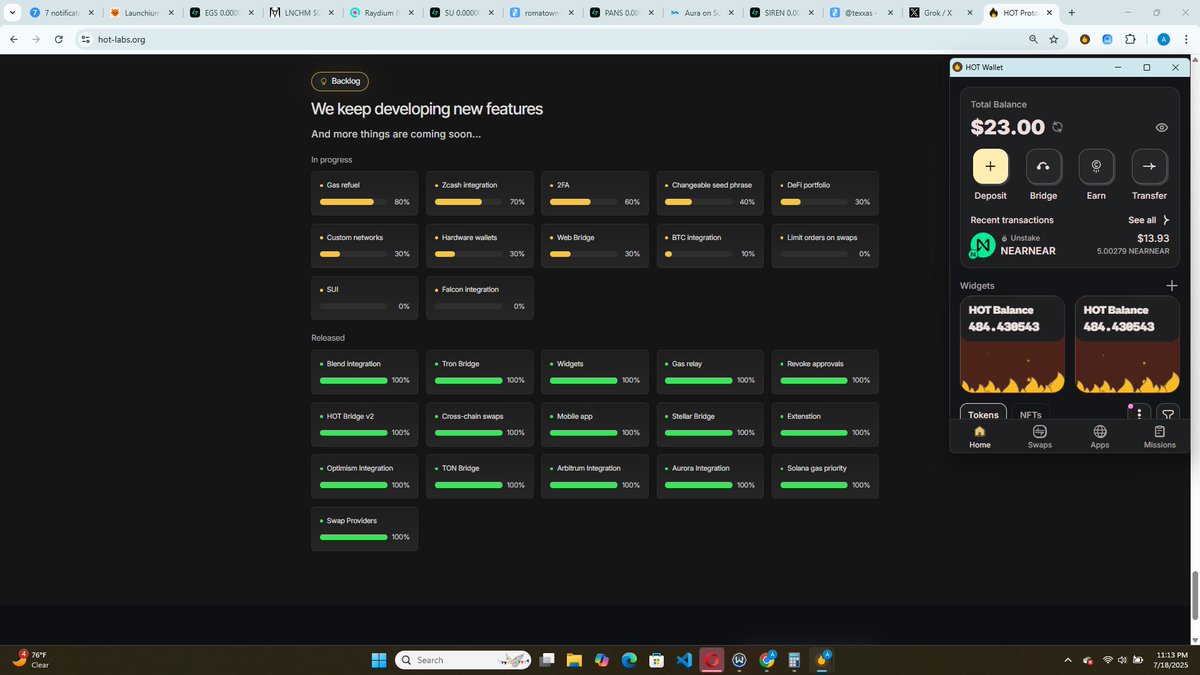Image resolution: width=1200 pixels, height=675 pixels.
Task: Open the NEARNEAR Unstake transaction
Action: (1070, 245)
